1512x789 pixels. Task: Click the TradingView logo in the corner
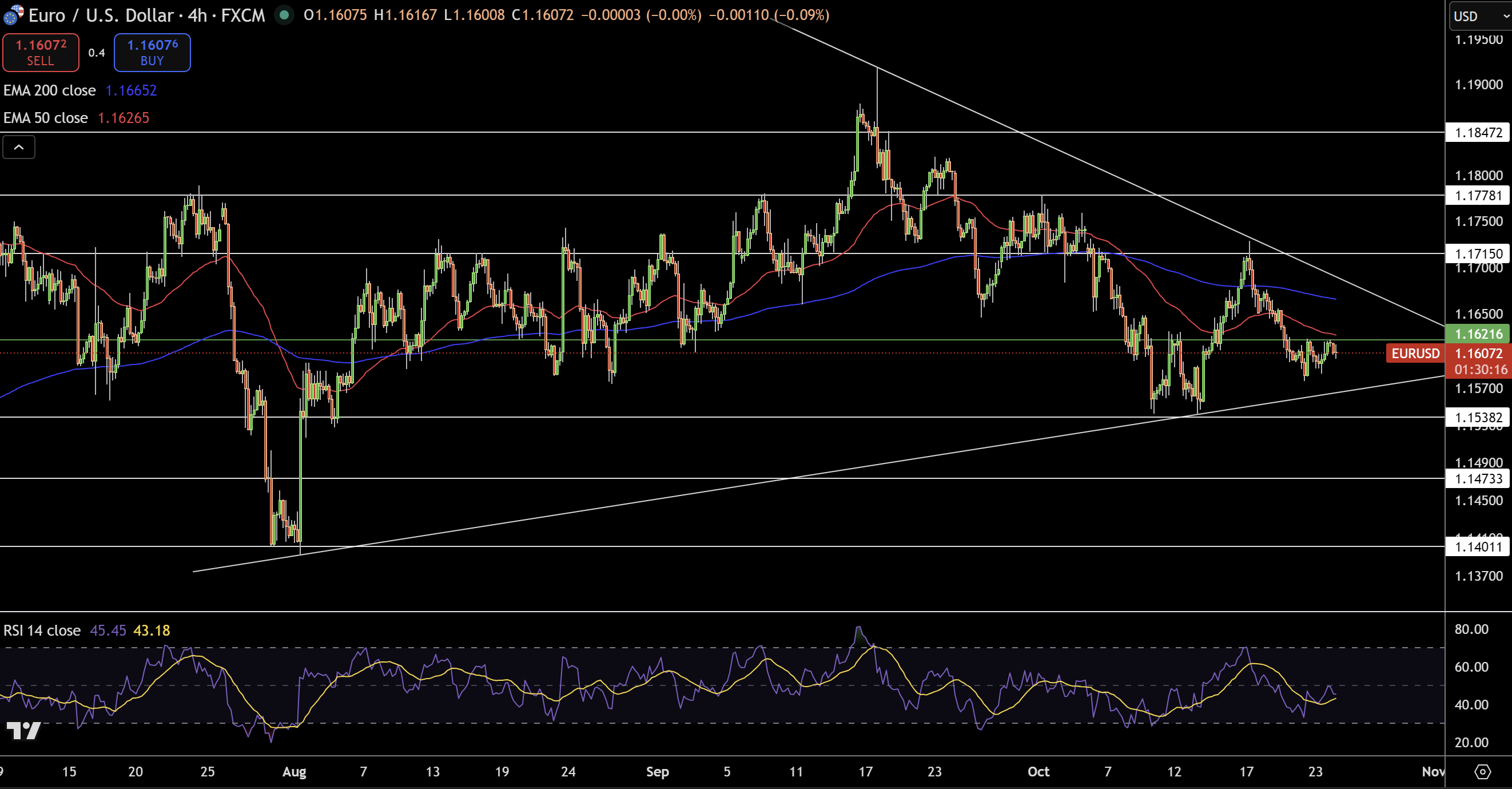[x=23, y=730]
